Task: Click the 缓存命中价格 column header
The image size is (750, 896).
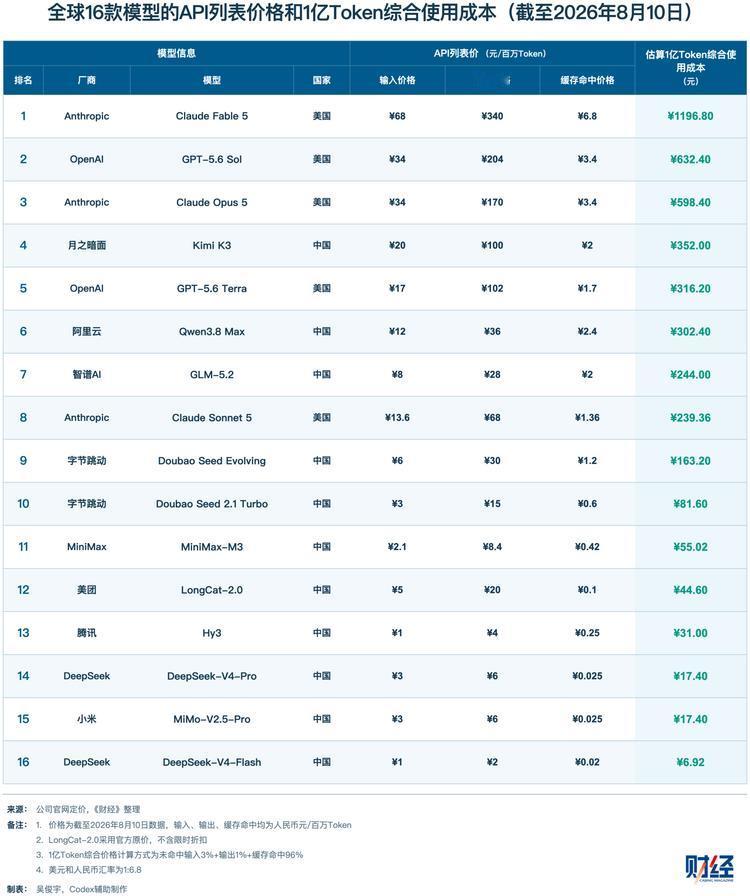Action: [x=587, y=80]
